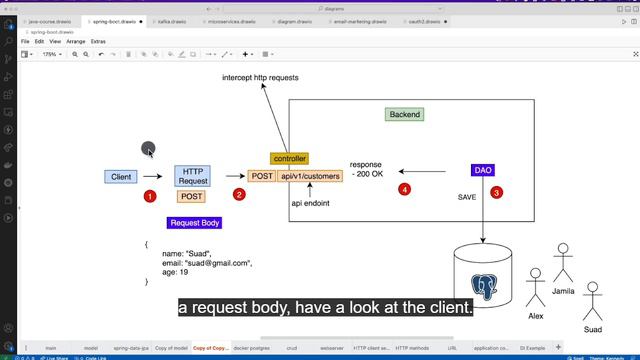Click the line color pencil icon
The height and width of the screenshot is (360, 640).
(182, 54)
